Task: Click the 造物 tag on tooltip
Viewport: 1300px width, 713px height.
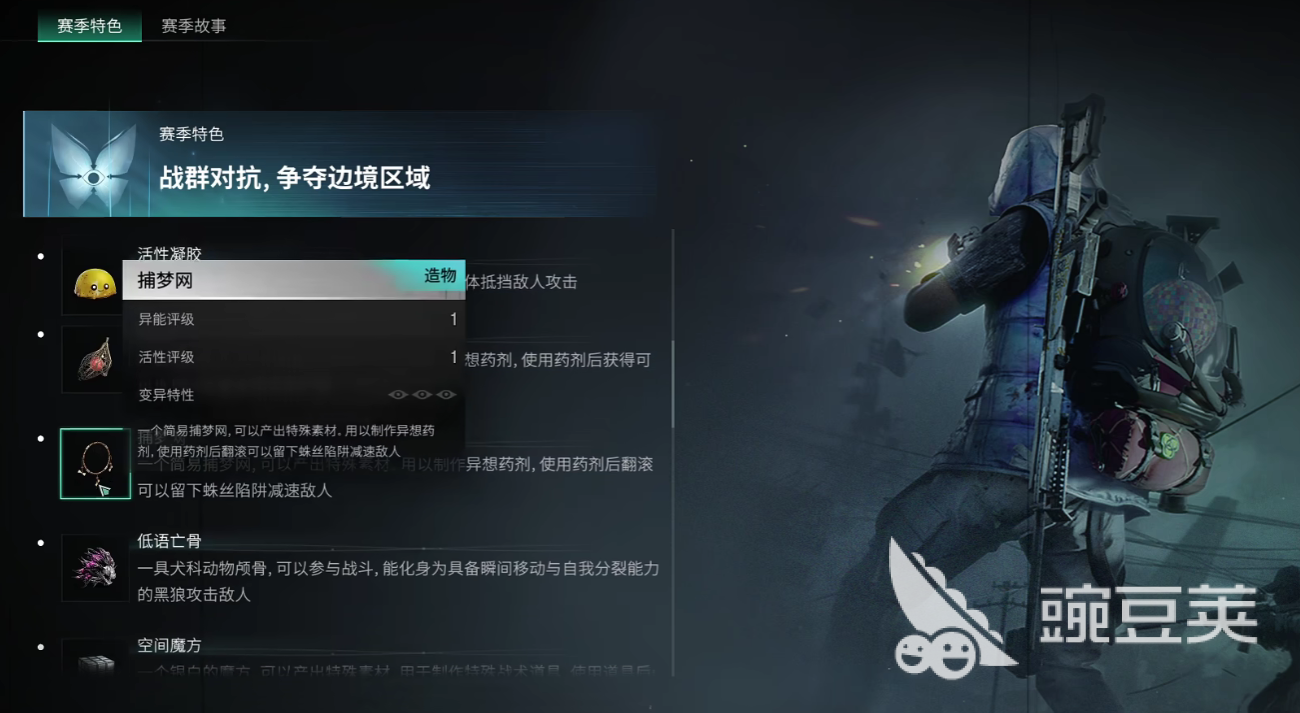Action: (x=440, y=276)
